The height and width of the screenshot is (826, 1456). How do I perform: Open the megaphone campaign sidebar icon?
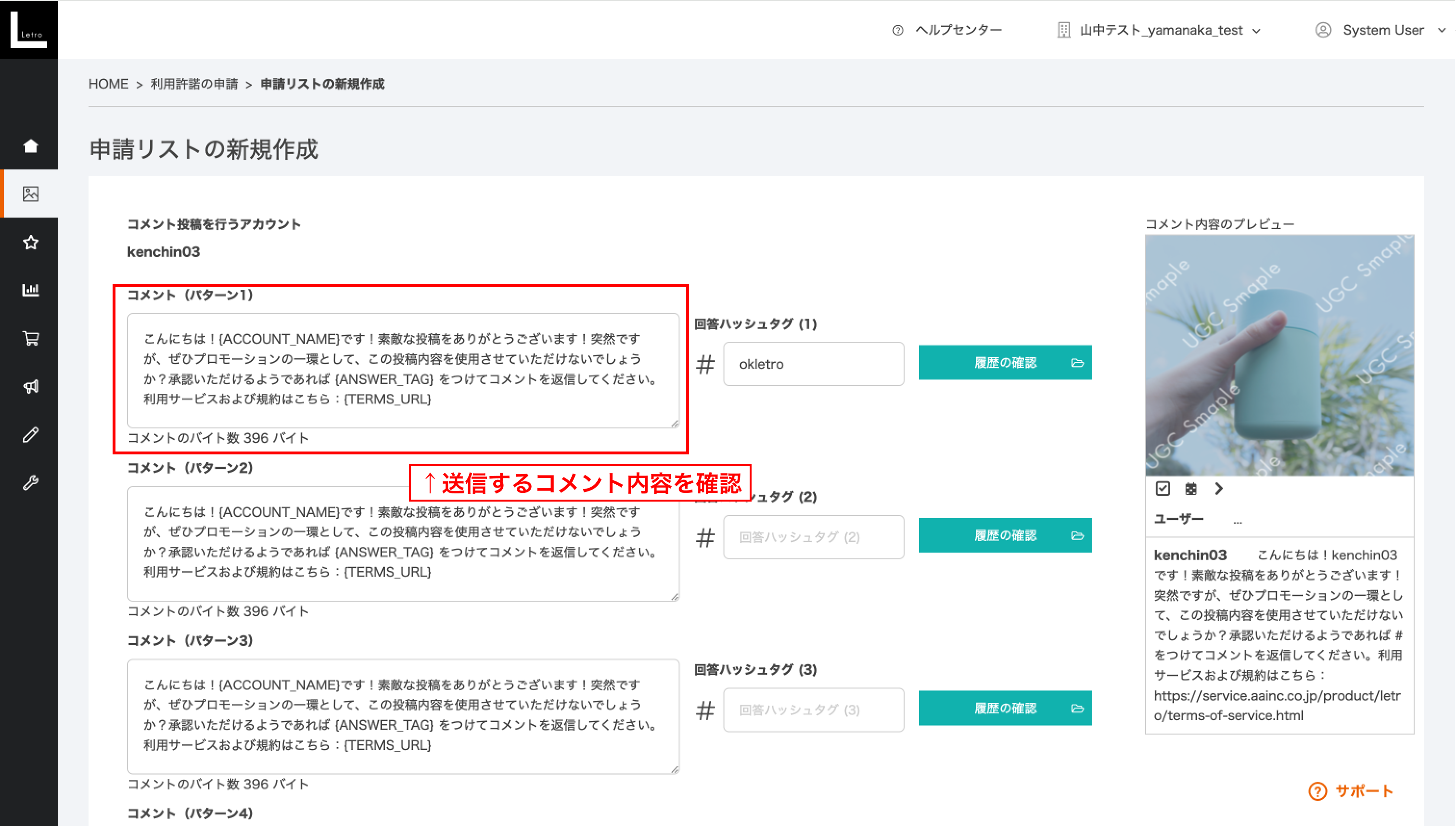click(31, 387)
